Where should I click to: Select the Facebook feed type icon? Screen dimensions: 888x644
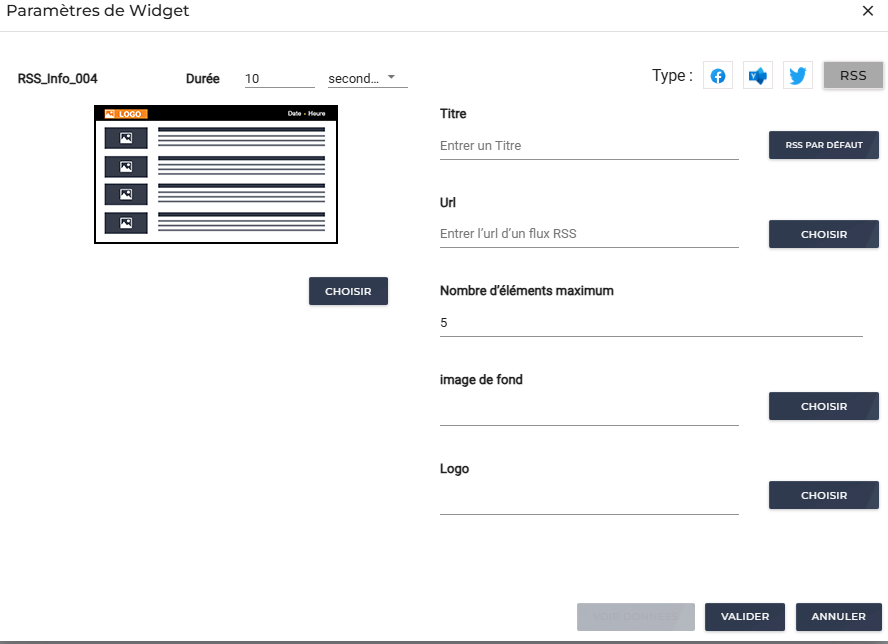point(717,76)
